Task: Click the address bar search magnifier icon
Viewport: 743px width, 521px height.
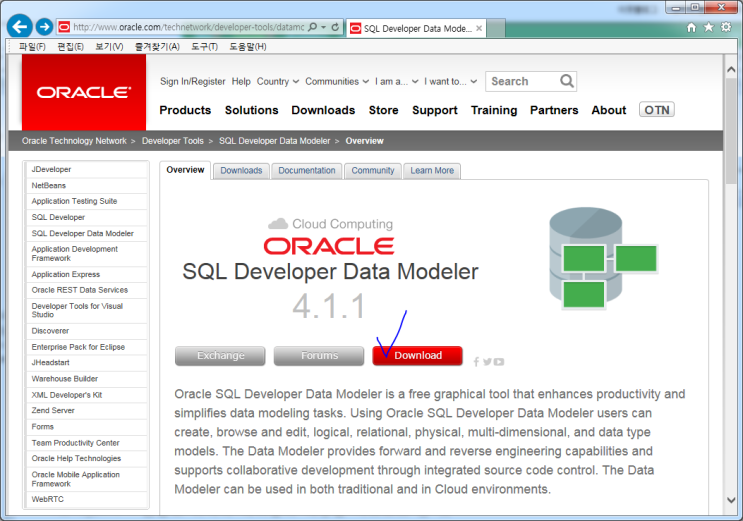Action: pos(312,27)
